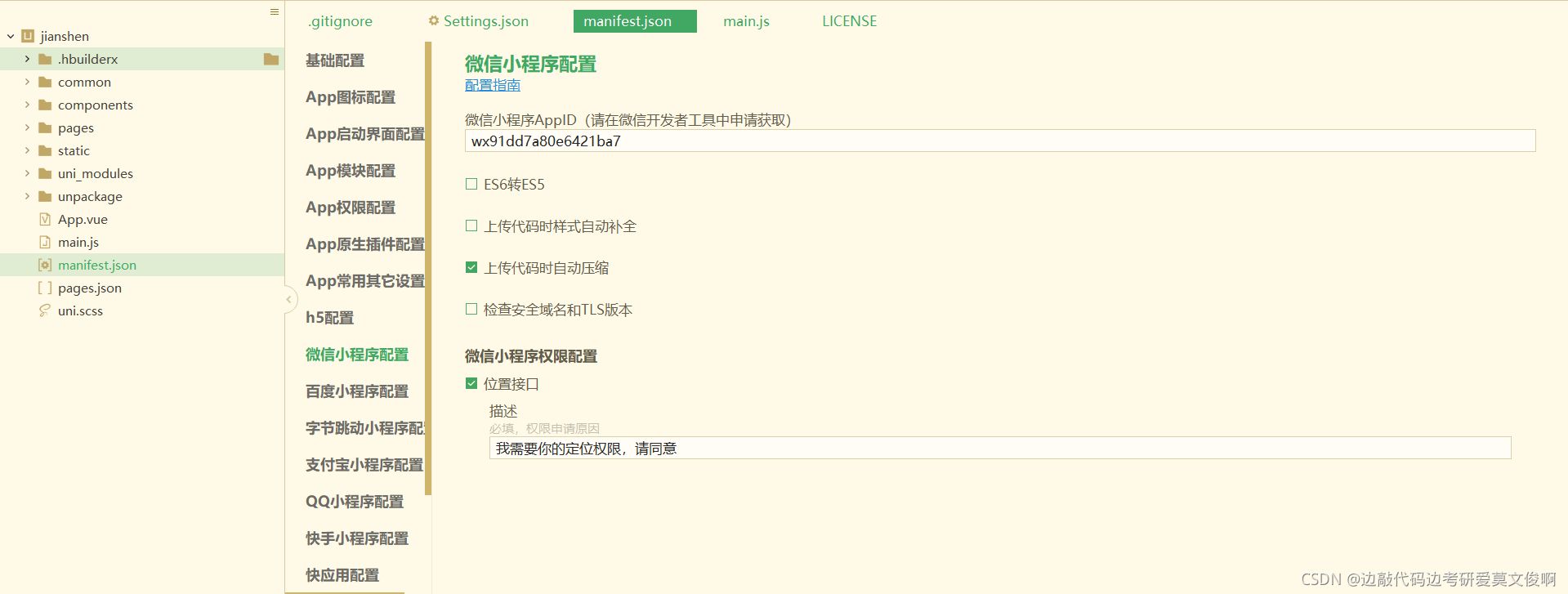This screenshot has height=594, width=1568.
Task: Select main.js in the project tree
Action: coord(78,242)
